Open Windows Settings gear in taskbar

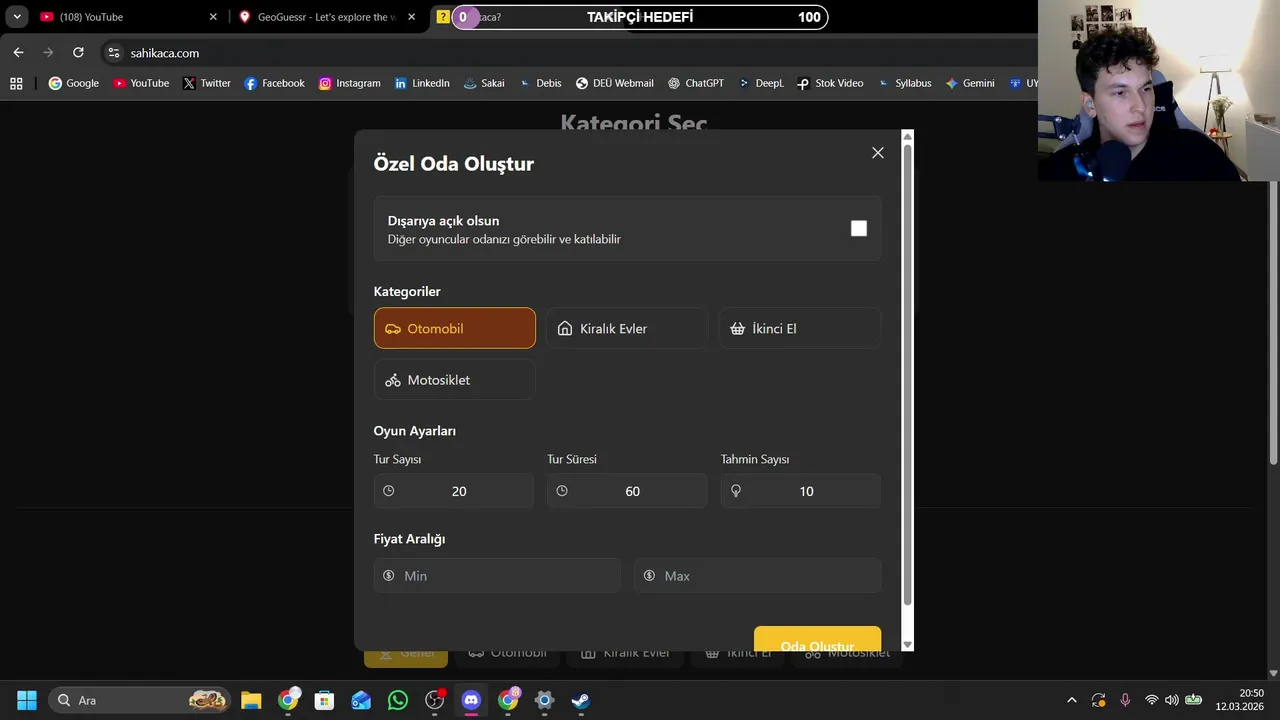pyautogui.click(x=544, y=700)
